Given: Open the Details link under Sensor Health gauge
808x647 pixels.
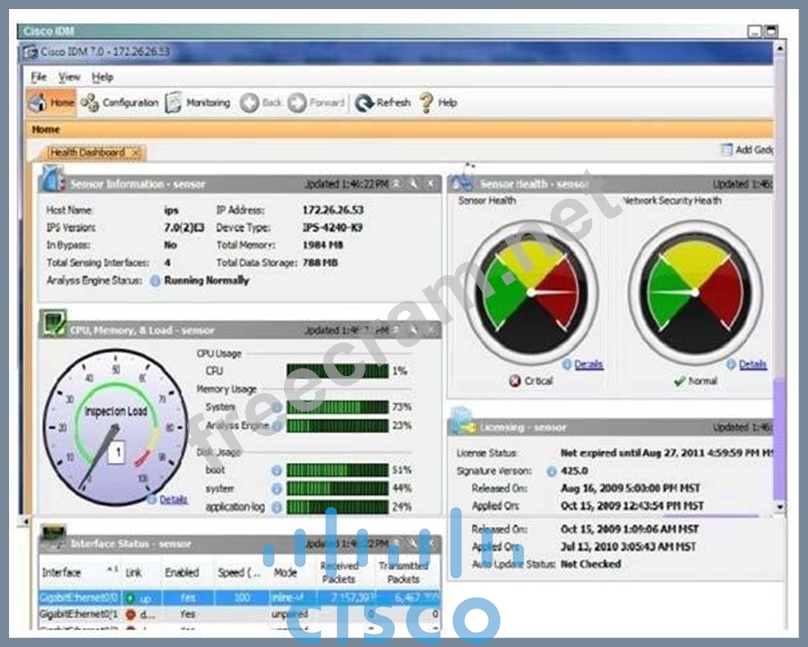Looking at the screenshot, I should coord(588,365).
